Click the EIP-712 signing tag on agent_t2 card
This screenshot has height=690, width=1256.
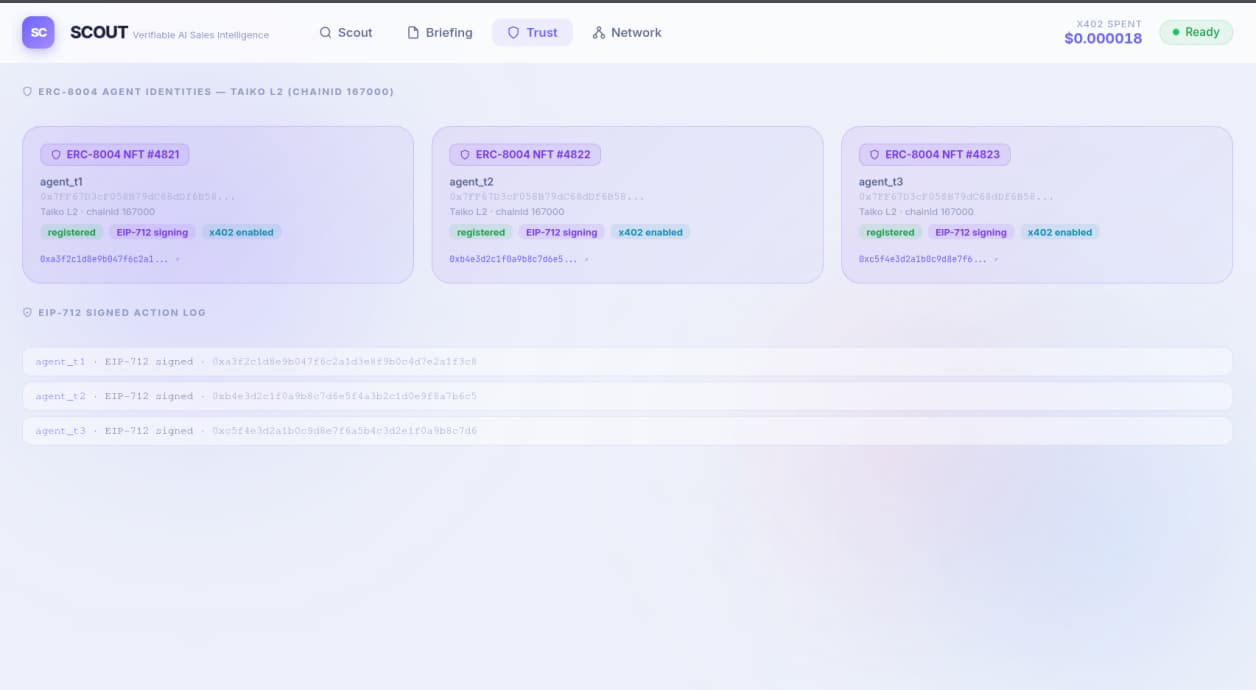pos(561,232)
